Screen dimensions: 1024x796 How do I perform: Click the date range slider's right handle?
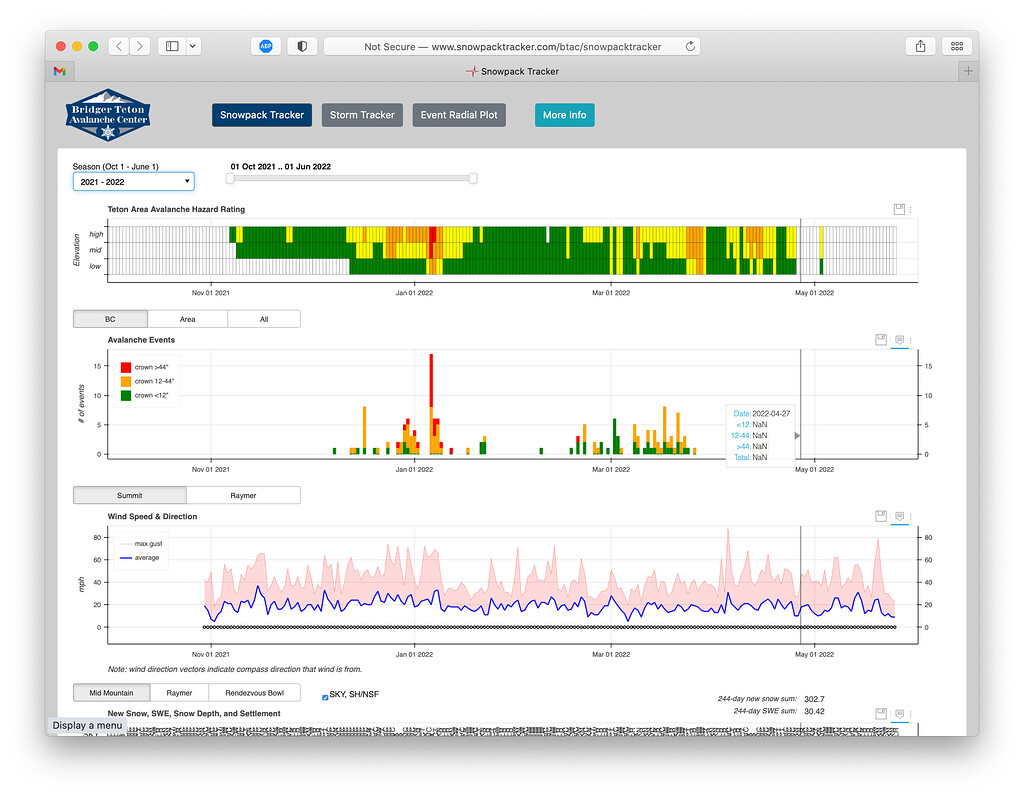point(473,178)
